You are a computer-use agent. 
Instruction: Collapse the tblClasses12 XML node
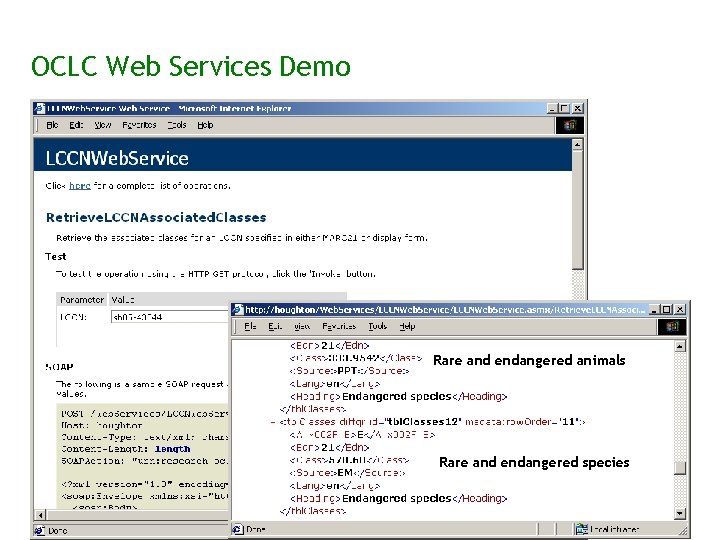(x=273, y=422)
